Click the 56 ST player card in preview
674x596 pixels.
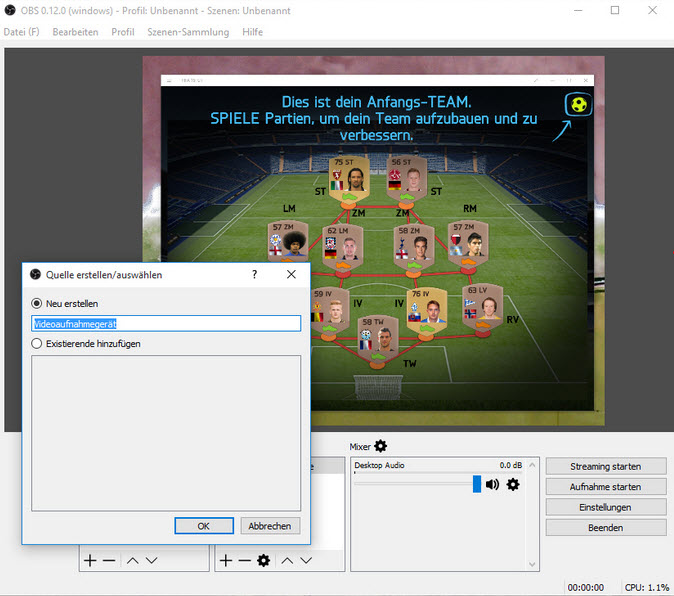(406, 179)
